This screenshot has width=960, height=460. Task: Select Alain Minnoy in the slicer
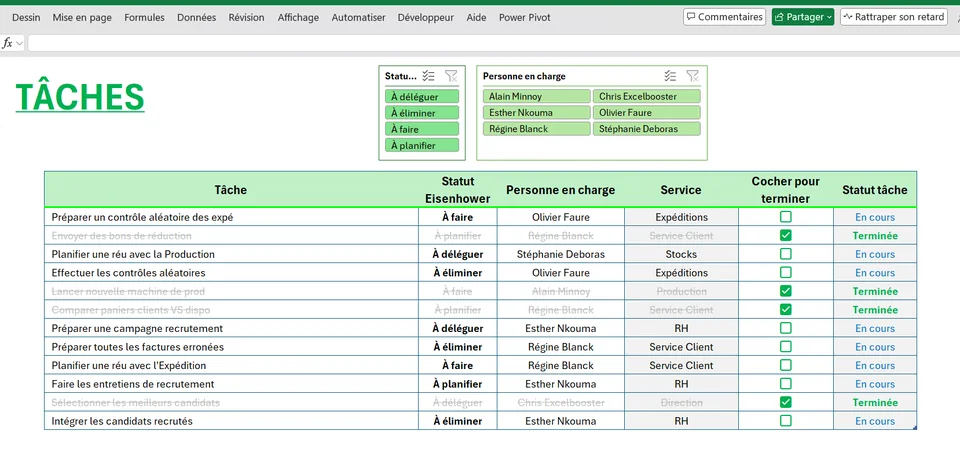click(x=536, y=97)
